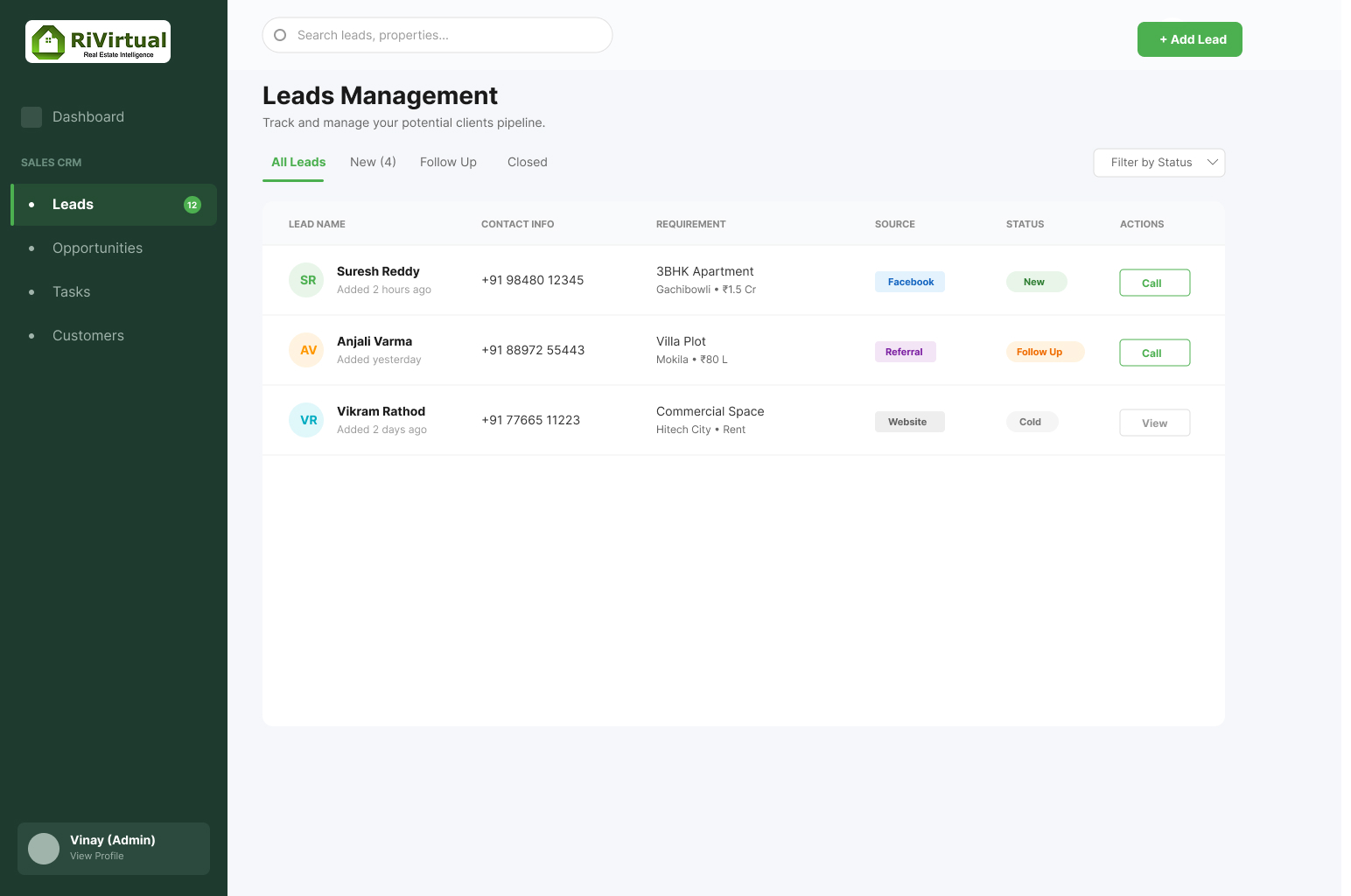Click the Cold status badge

pyautogui.click(x=1032, y=422)
